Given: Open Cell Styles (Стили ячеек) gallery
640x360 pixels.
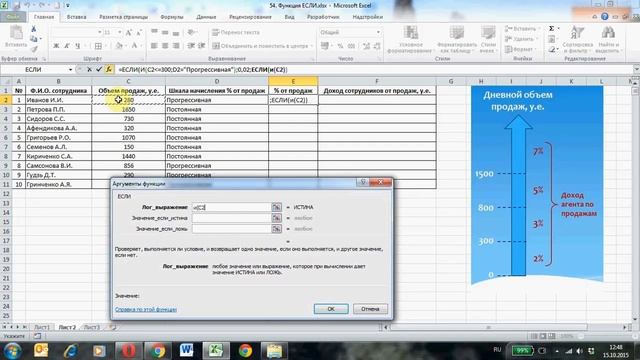Looking at the screenshot, I should click(488, 40).
